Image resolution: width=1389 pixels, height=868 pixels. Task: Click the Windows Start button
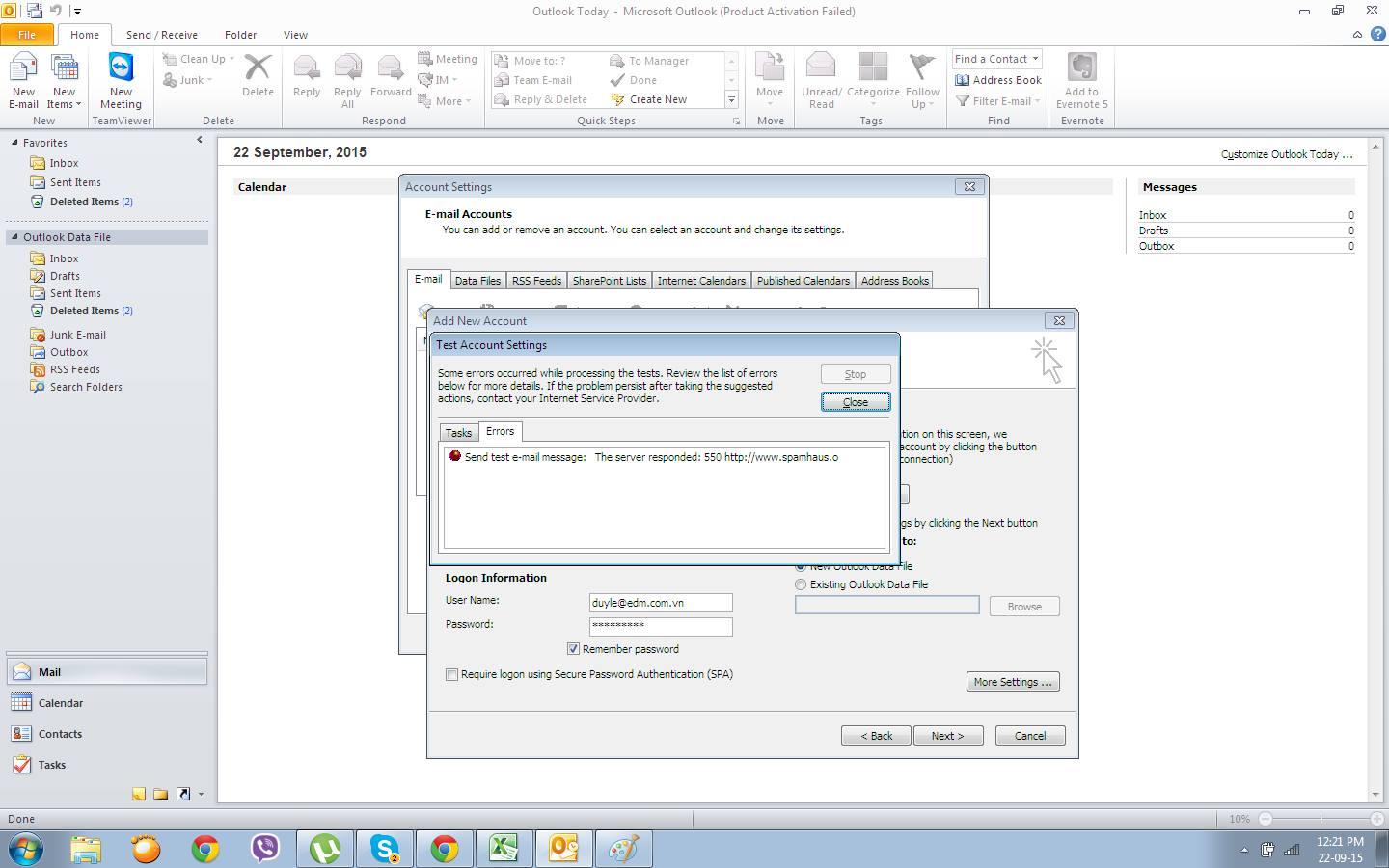[x=26, y=849]
